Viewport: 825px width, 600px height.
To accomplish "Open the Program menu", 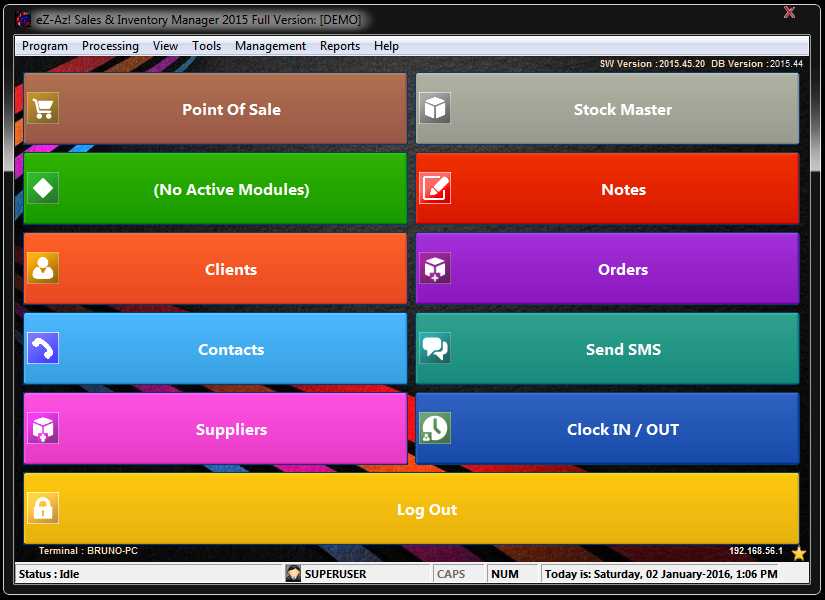I will pos(43,45).
